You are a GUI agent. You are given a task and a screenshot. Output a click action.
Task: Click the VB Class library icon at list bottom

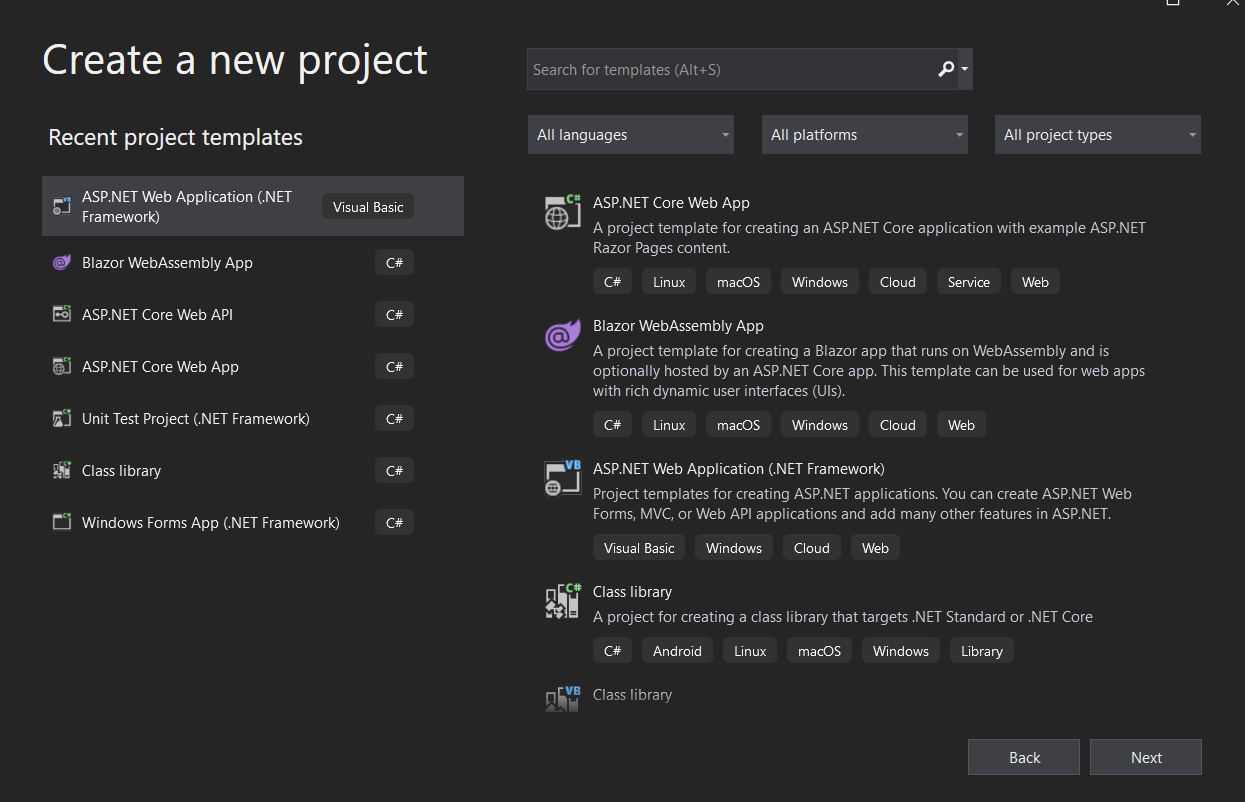coord(562,698)
